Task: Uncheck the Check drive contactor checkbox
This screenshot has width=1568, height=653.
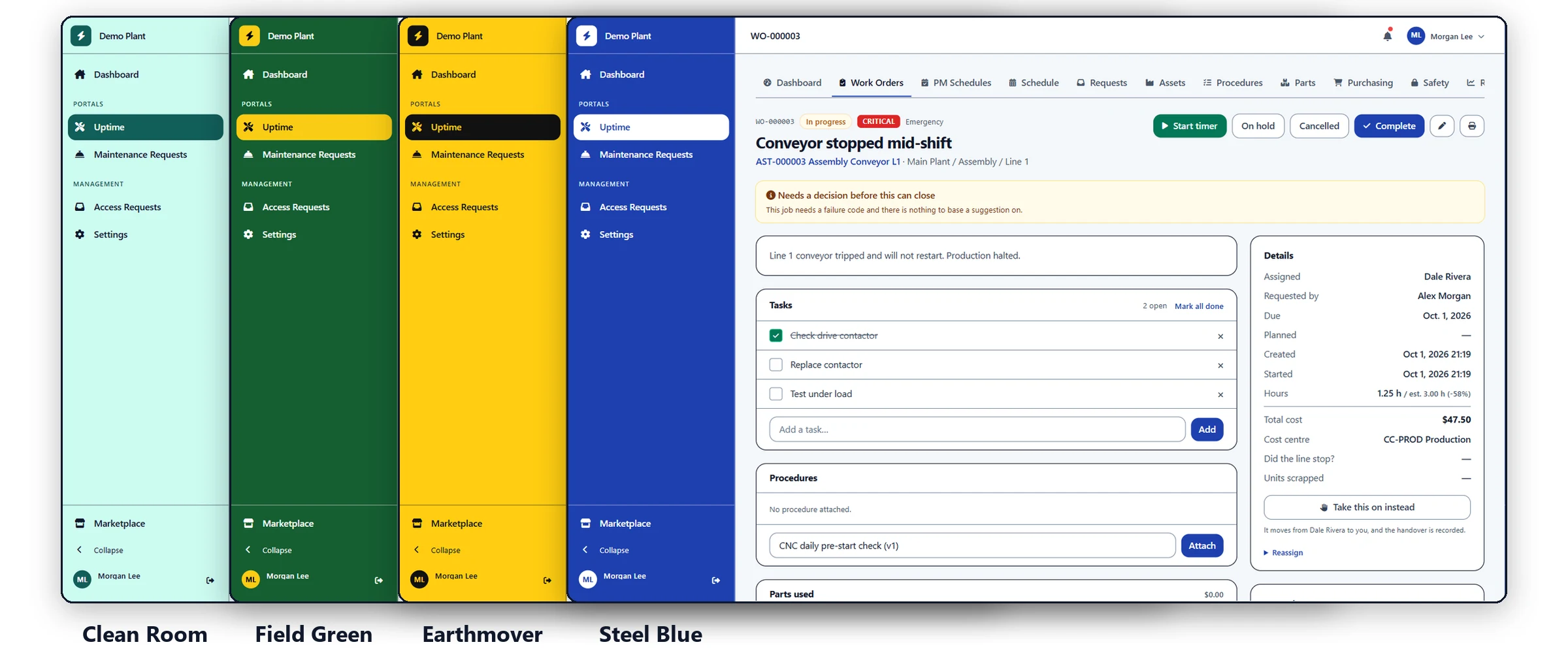Action: click(776, 336)
